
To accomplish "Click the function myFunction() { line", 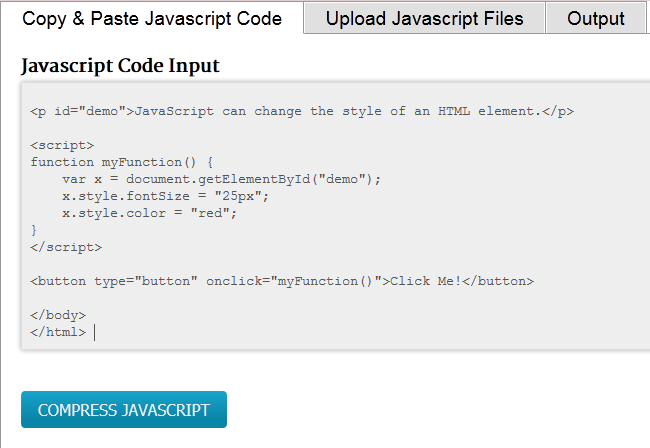I will coord(122,162).
